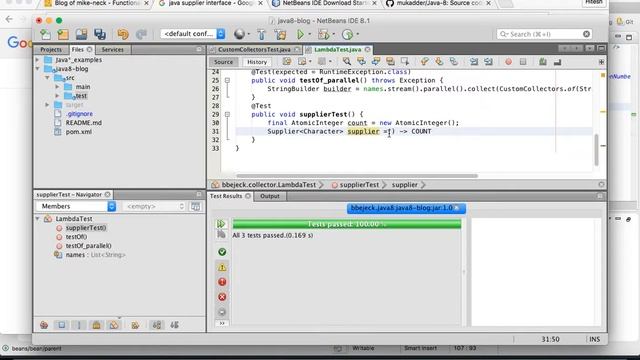
Task: Open the CustomCollectorsTest.java editor tab
Action: coord(255,49)
